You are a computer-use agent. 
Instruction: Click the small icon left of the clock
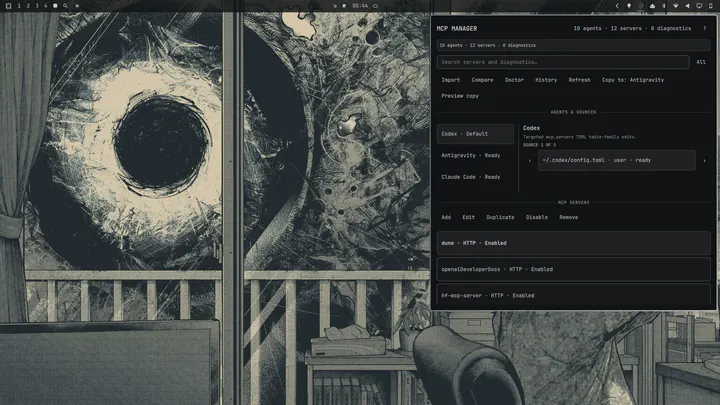pos(344,6)
